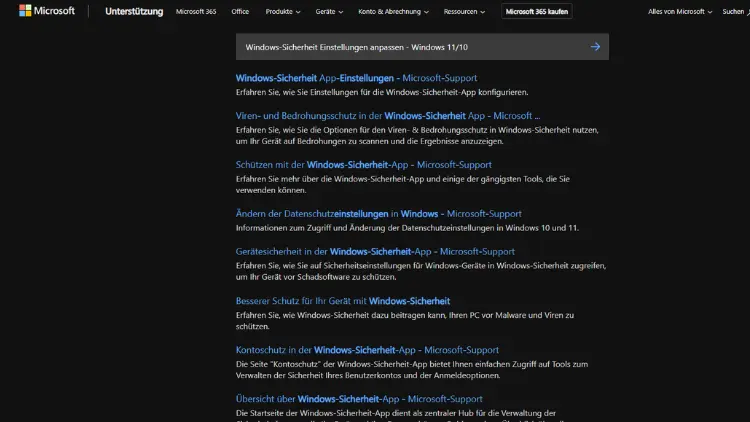Open Schützen mit der Windows-Sicherheit-App result

[364, 165]
